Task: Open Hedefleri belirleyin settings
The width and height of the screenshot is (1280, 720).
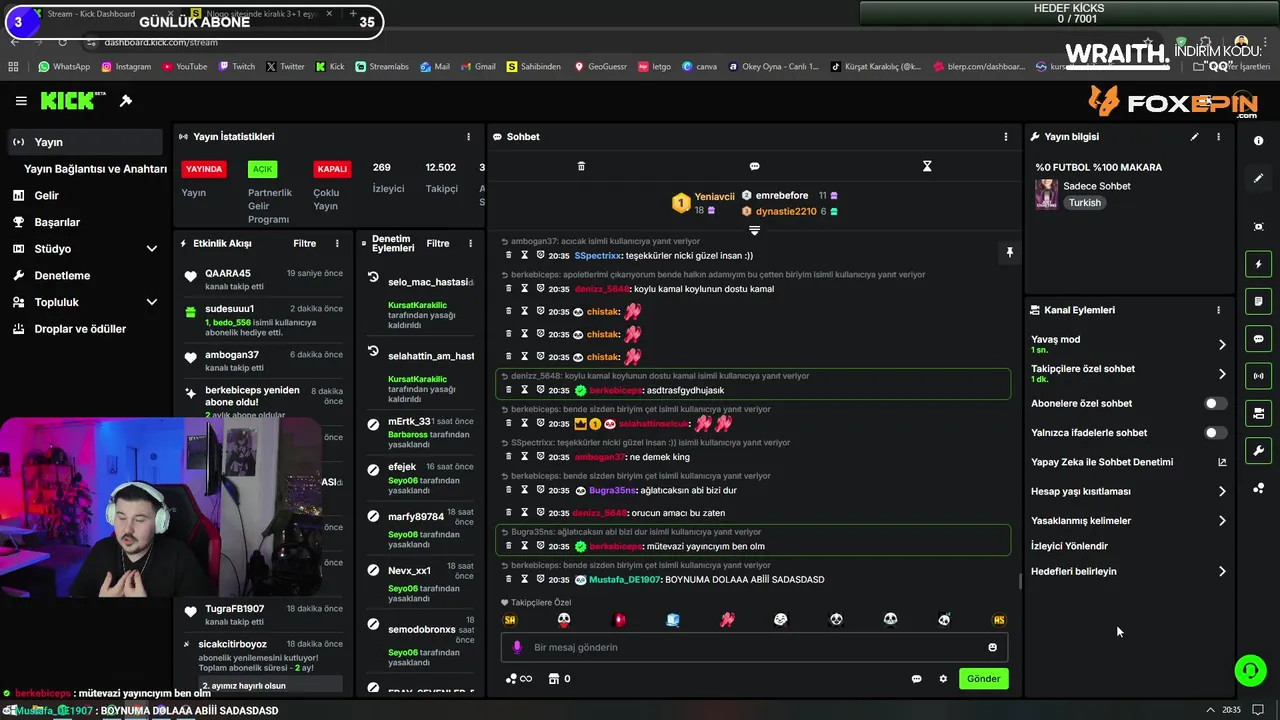Action: (x=1128, y=571)
